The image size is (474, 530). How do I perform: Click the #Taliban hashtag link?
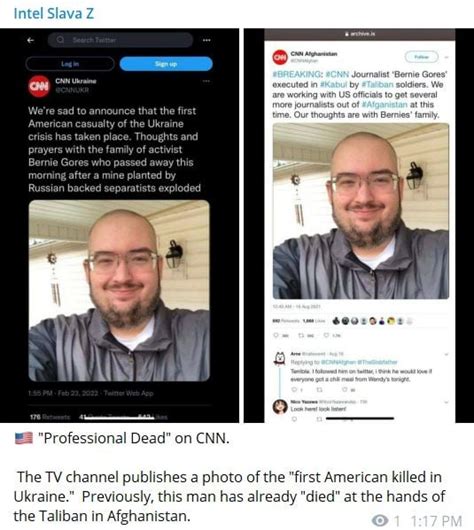pos(377,84)
